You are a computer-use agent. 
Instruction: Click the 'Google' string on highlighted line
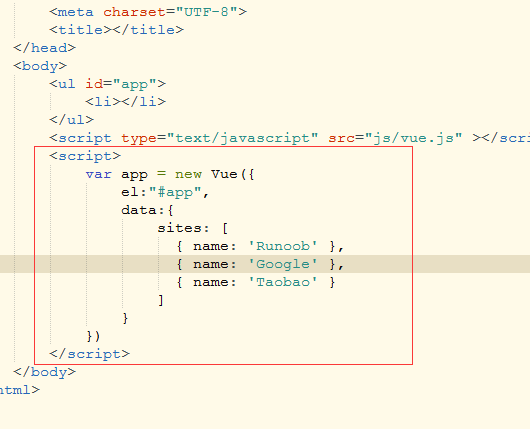pos(283,264)
